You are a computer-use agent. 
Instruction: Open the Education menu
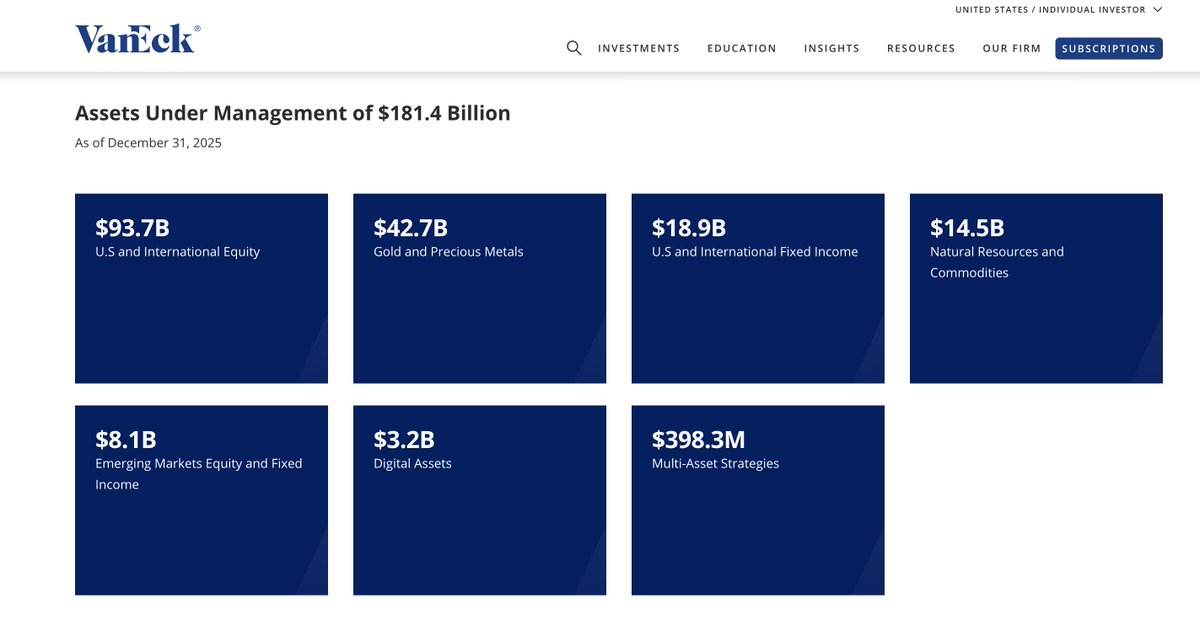coord(742,48)
